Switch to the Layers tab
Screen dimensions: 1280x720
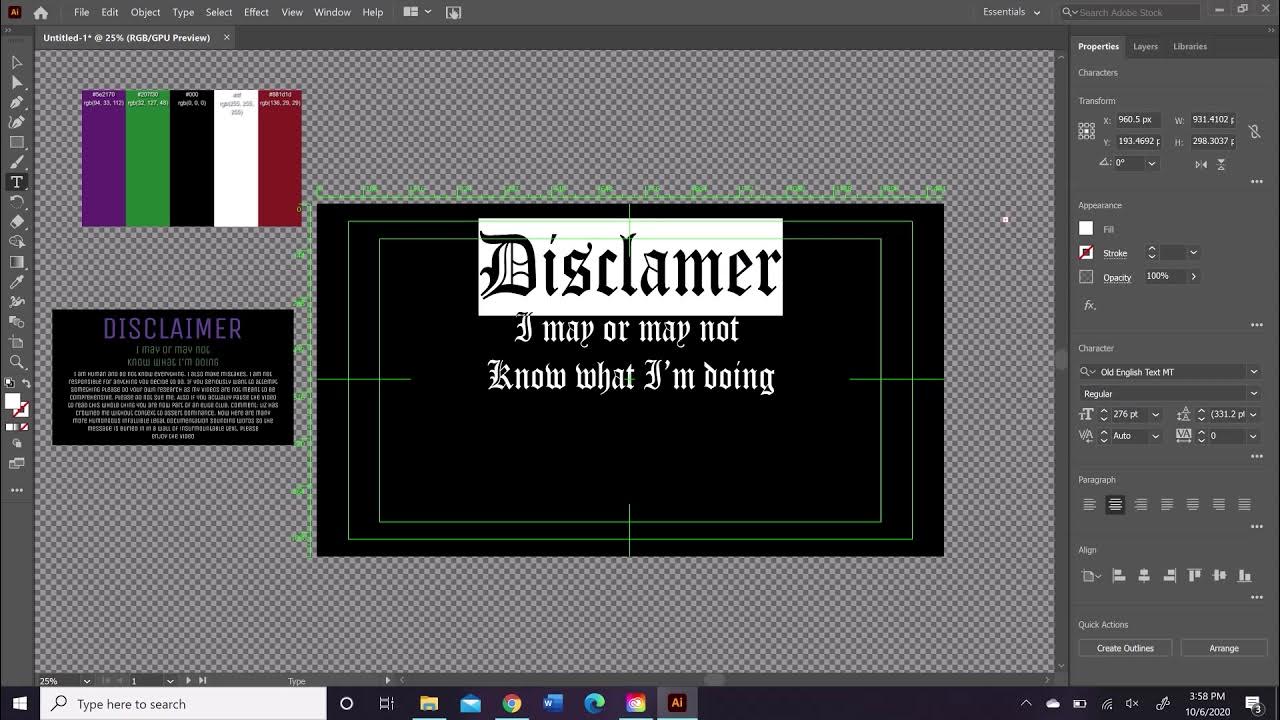(1145, 46)
